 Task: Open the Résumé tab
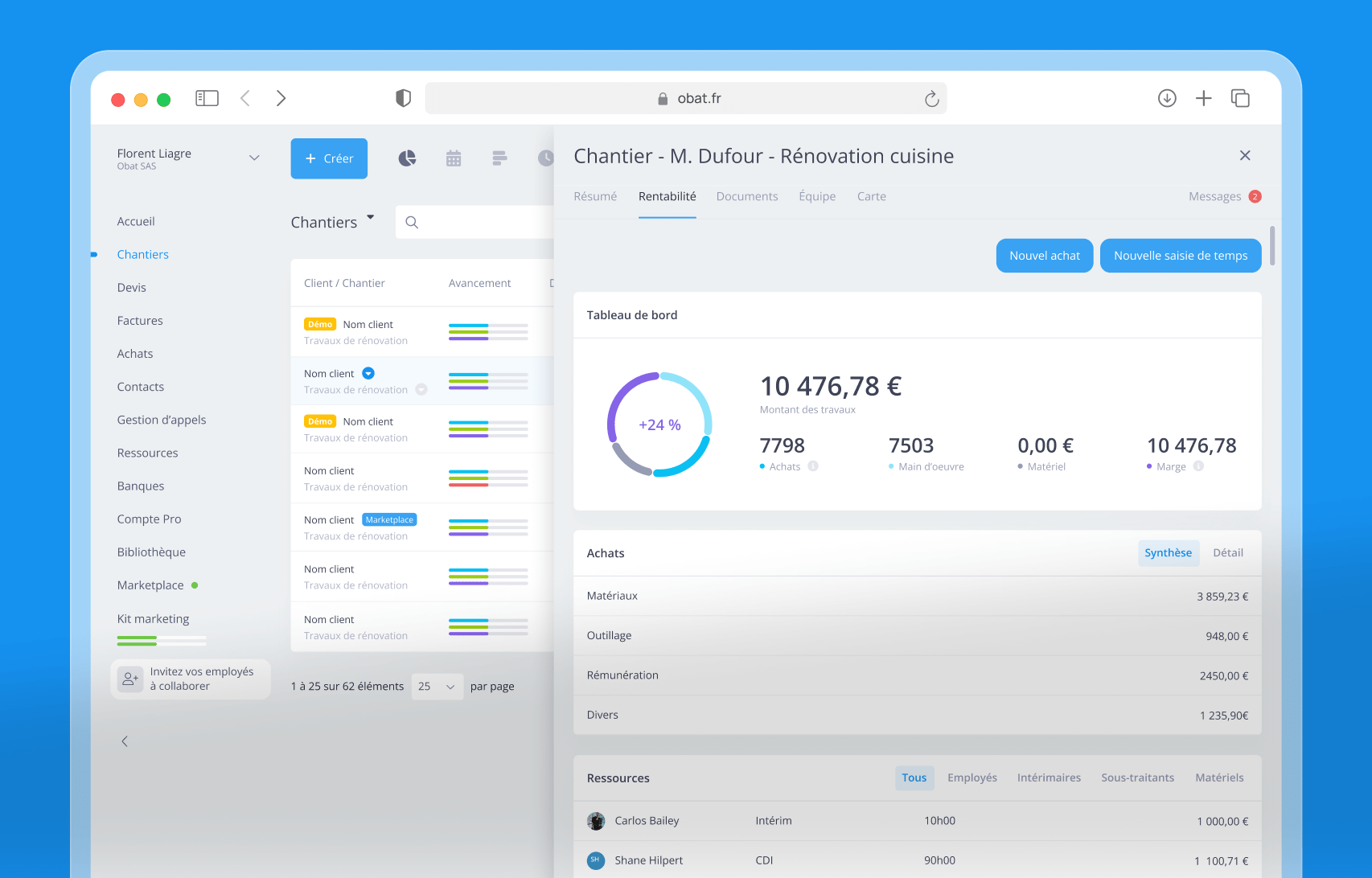[595, 196]
